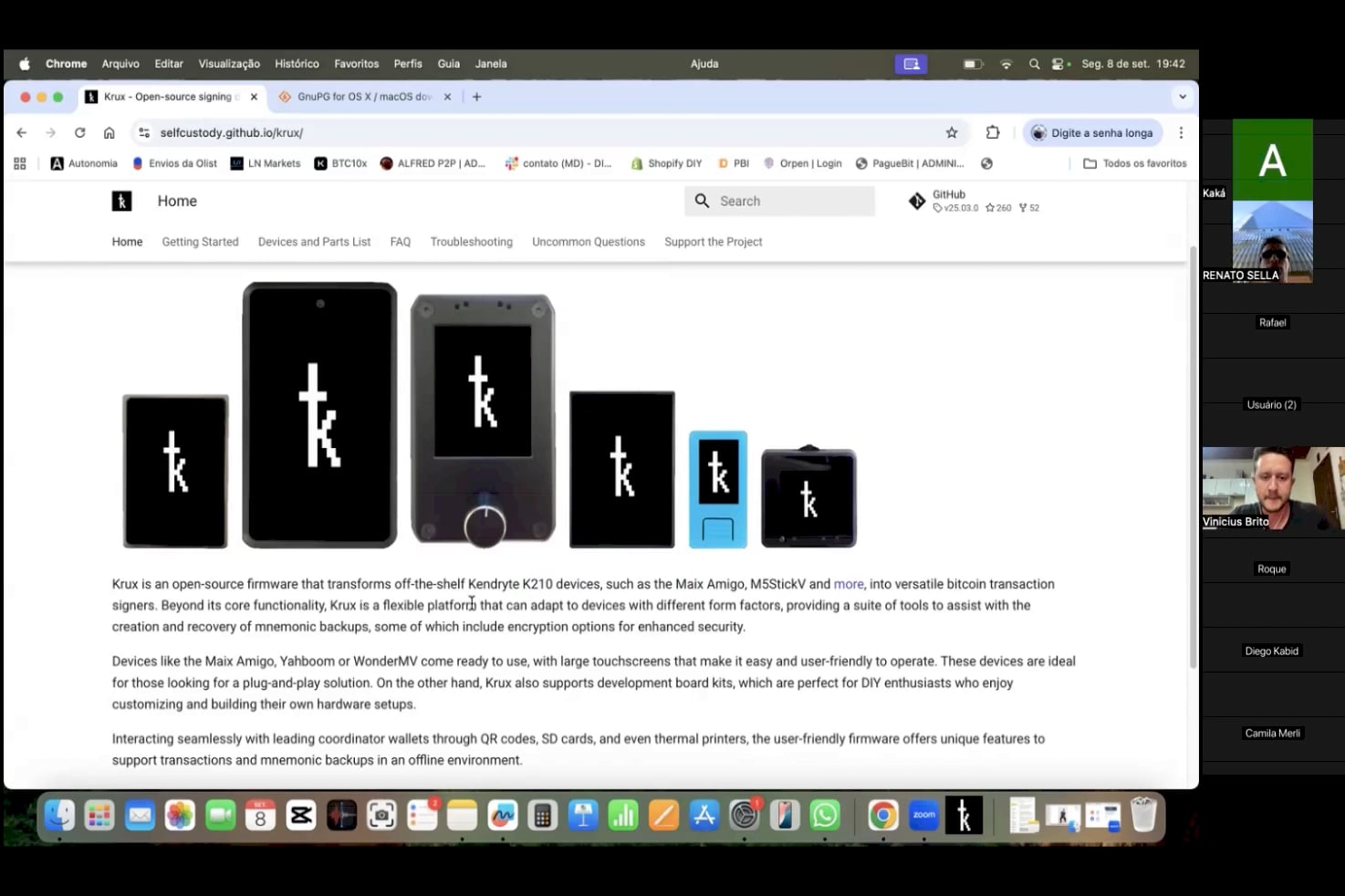Open System Settings from the Dock

(x=744, y=815)
